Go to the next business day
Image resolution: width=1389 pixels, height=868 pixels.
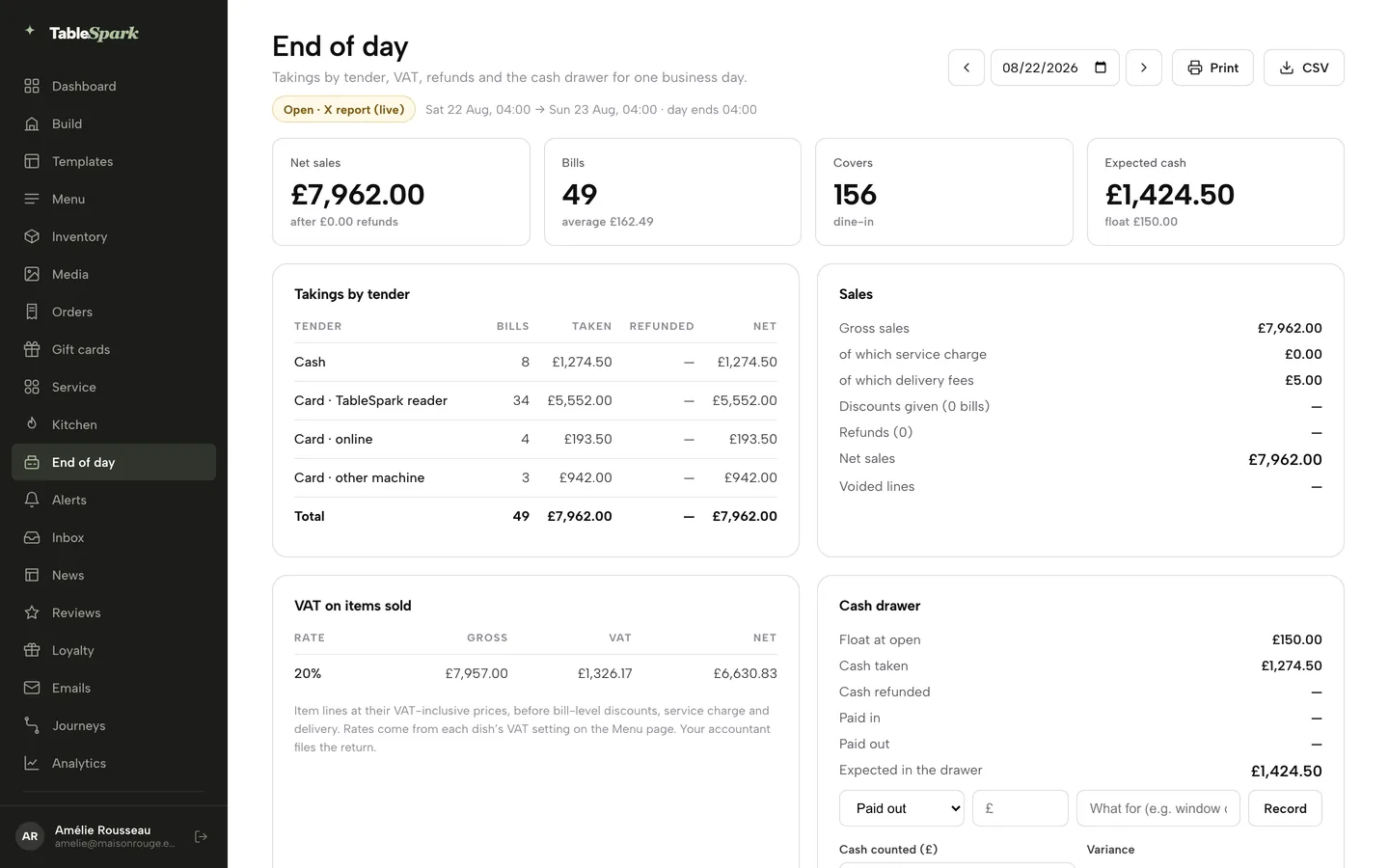(x=1144, y=68)
